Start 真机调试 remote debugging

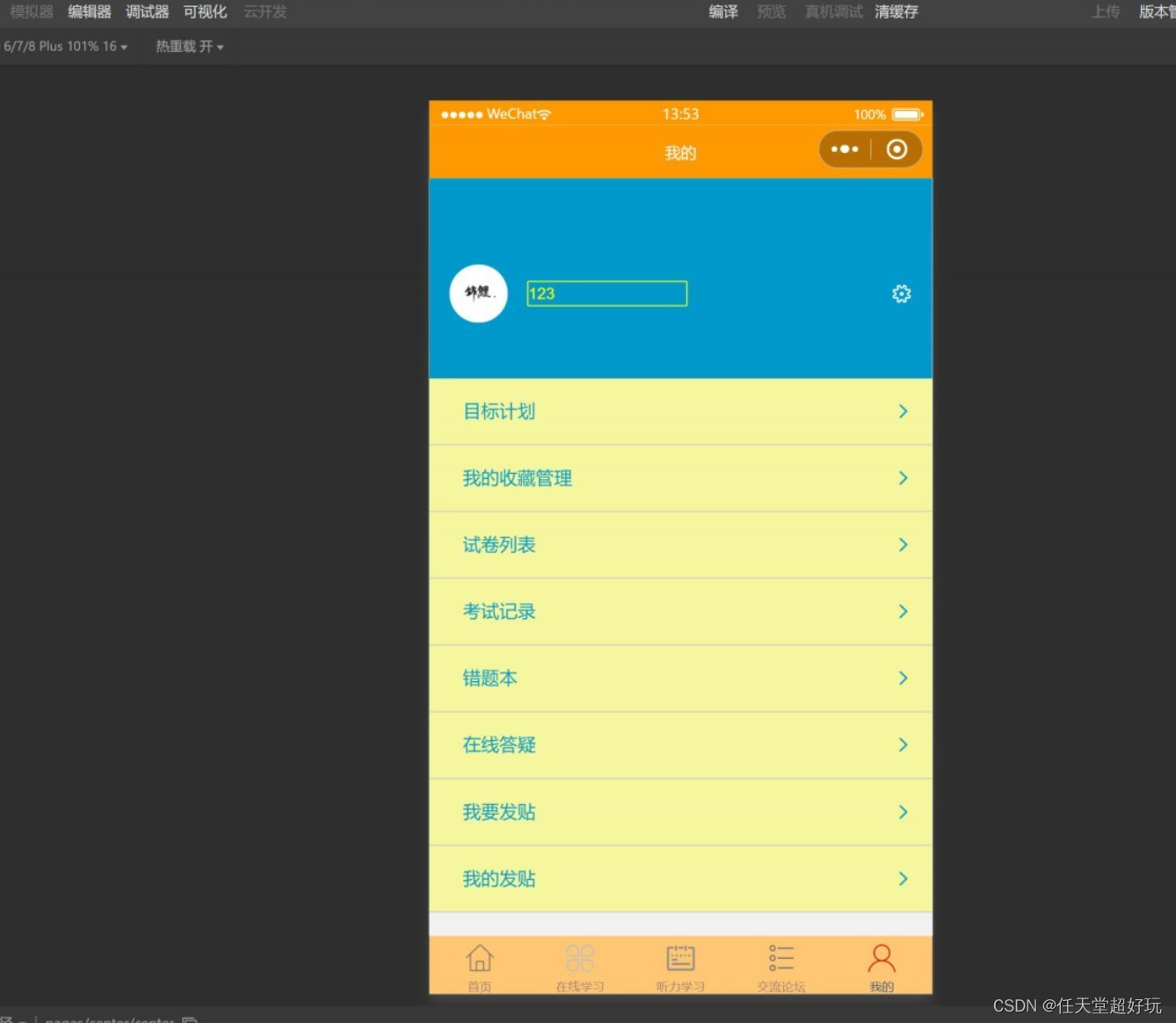click(834, 11)
